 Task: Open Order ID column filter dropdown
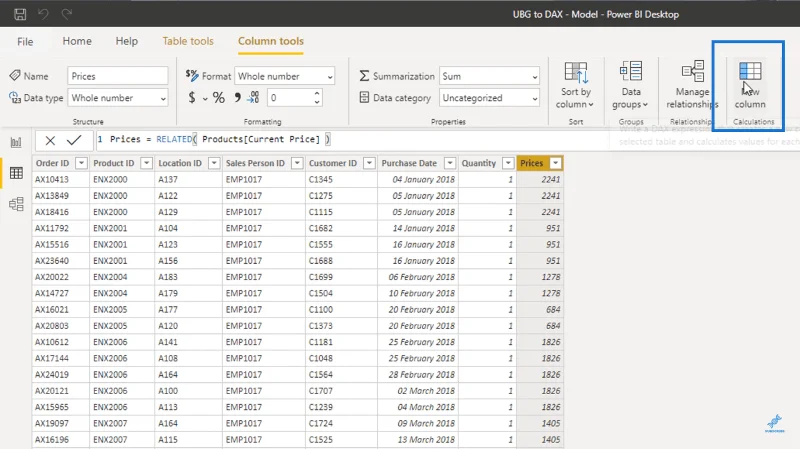(81, 163)
